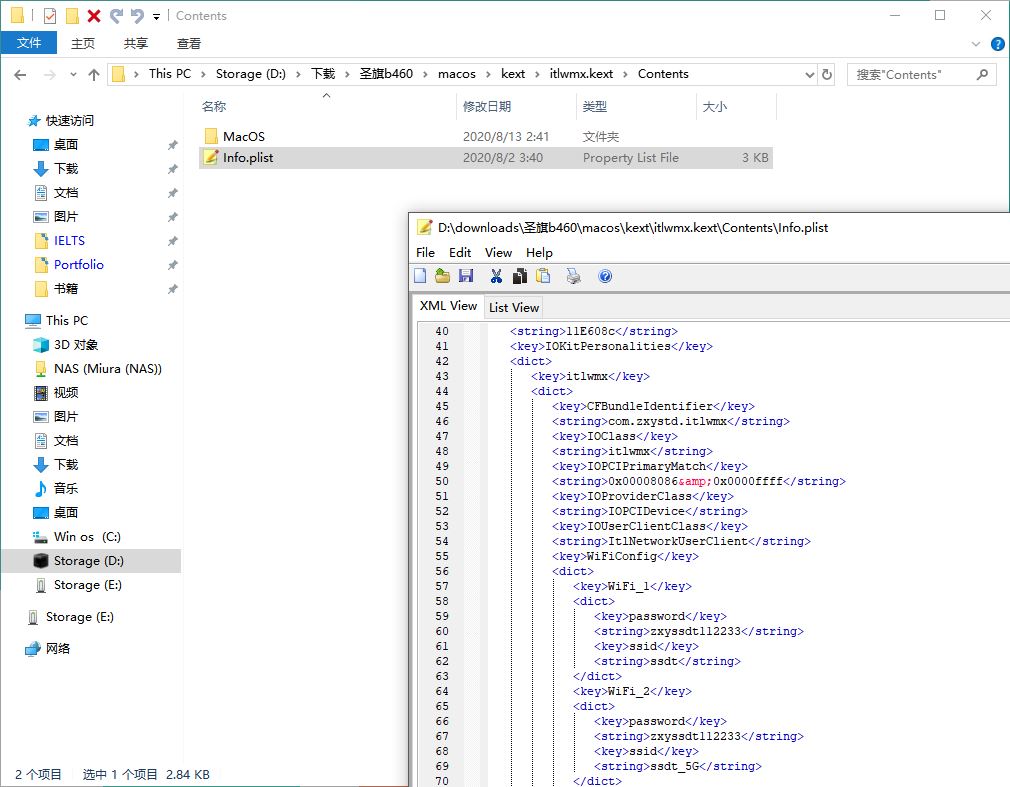Click the Paste clipboard icon
The width and height of the screenshot is (1010, 787).
tap(543, 276)
